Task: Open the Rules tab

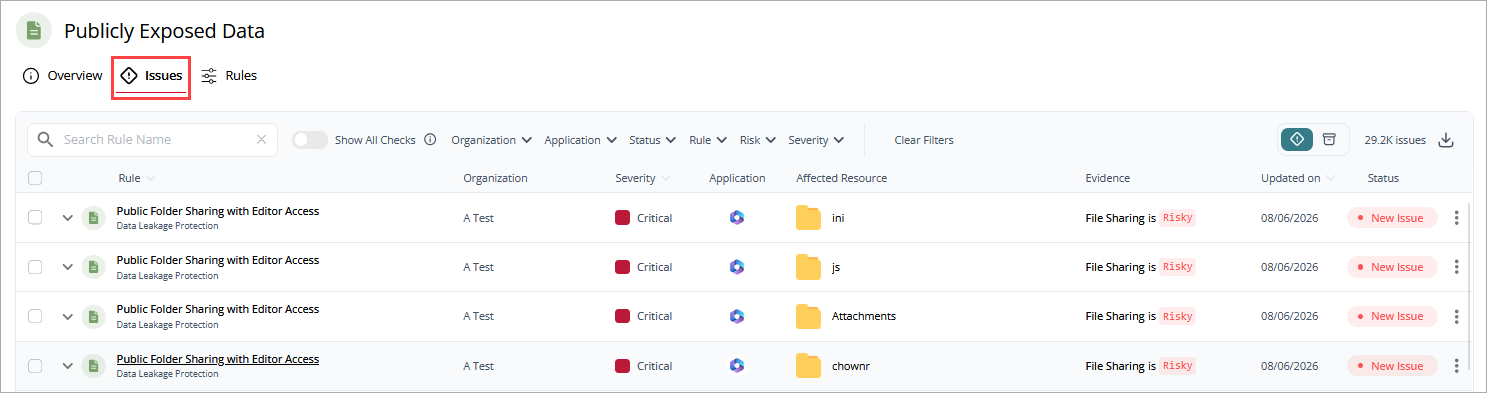Action: pyautogui.click(x=229, y=75)
